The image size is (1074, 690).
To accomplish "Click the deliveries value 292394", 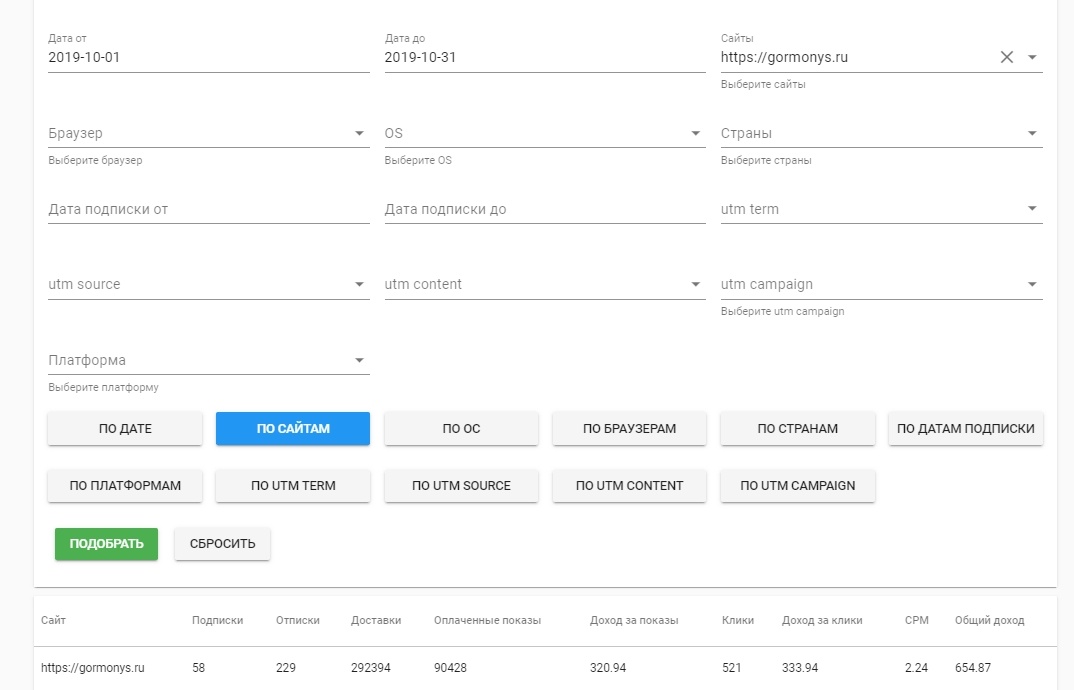I will tap(371, 667).
